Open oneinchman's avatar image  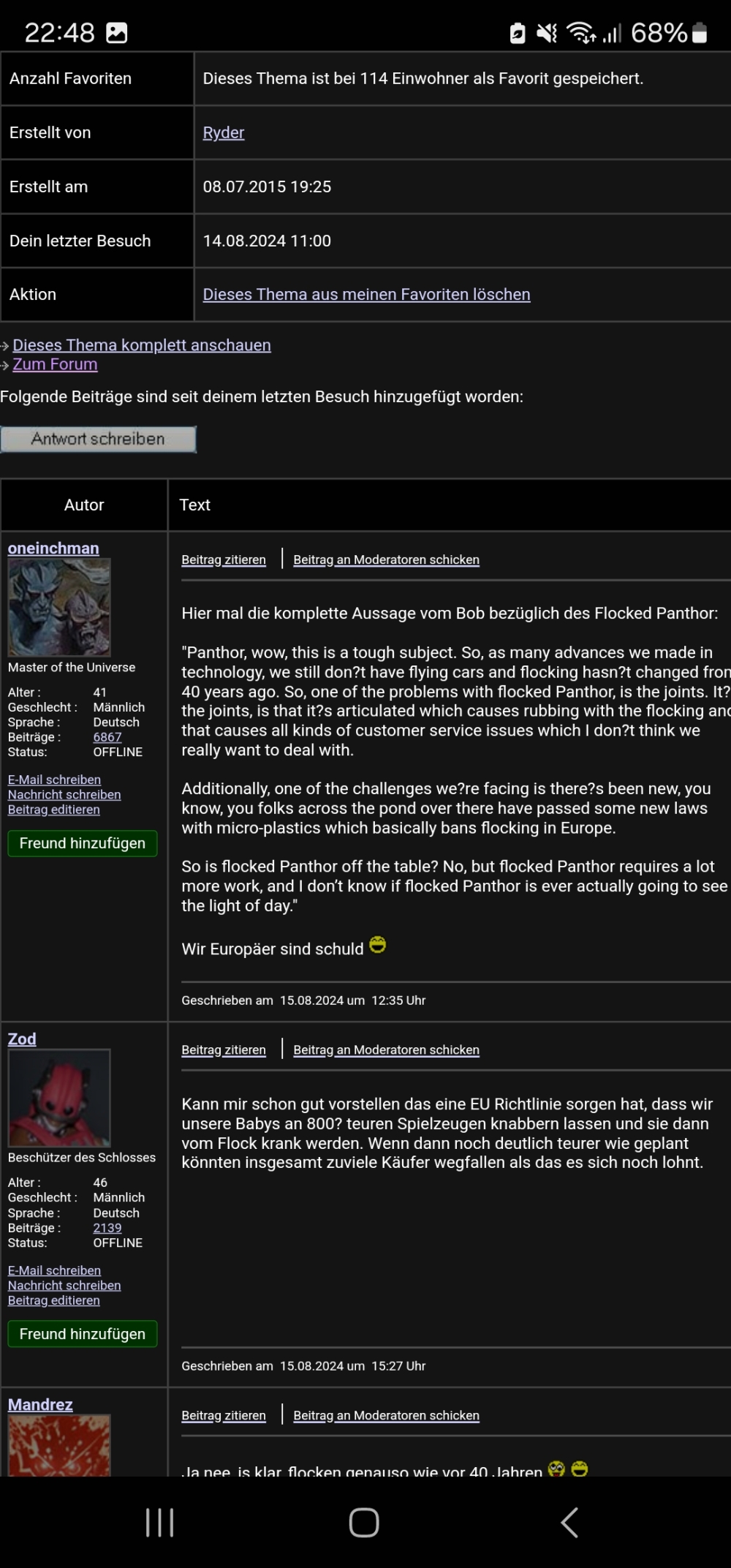(x=59, y=607)
